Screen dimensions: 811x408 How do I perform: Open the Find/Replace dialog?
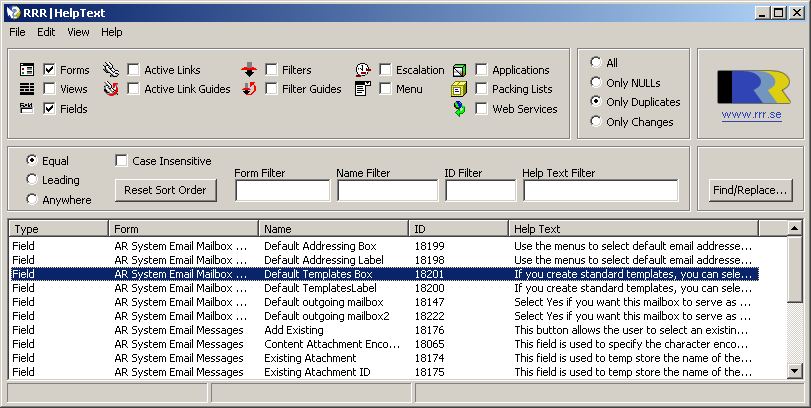pyautogui.click(x=749, y=189)
